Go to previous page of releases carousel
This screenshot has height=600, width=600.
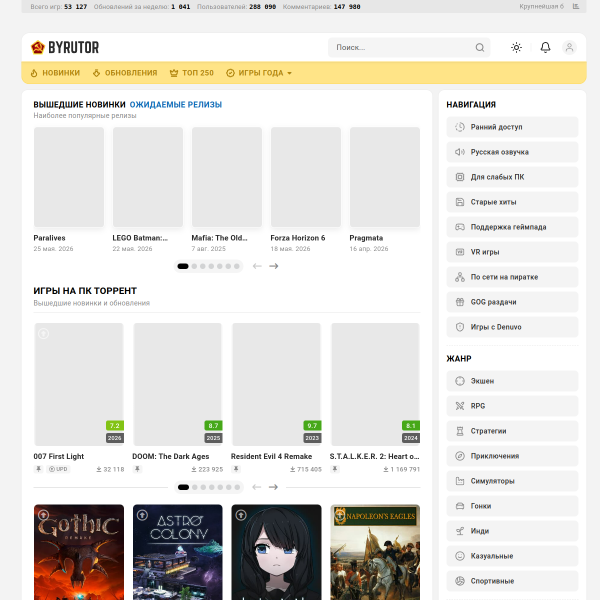[x=257, y=266]
